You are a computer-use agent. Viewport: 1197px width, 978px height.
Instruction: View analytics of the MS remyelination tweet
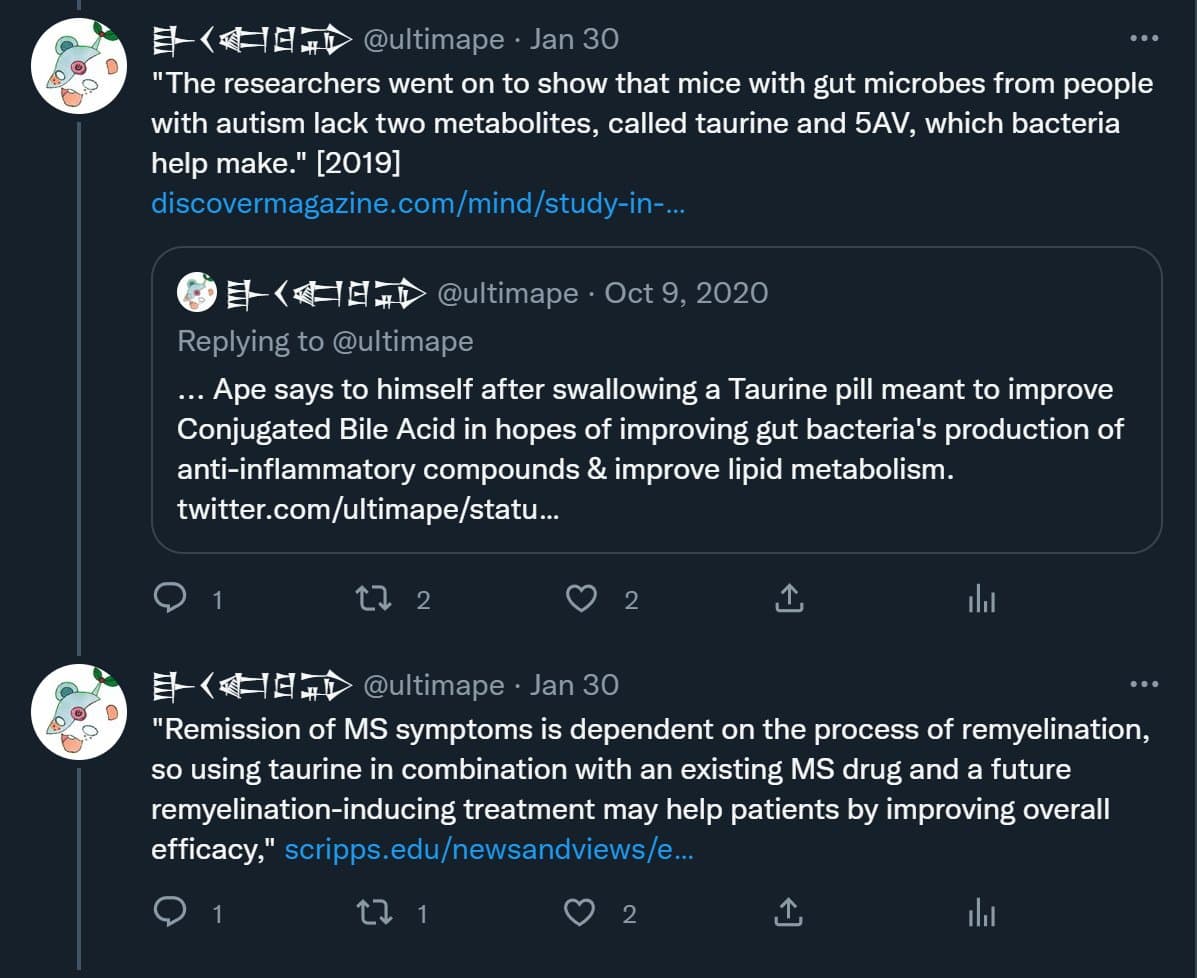tap(982, 913)
